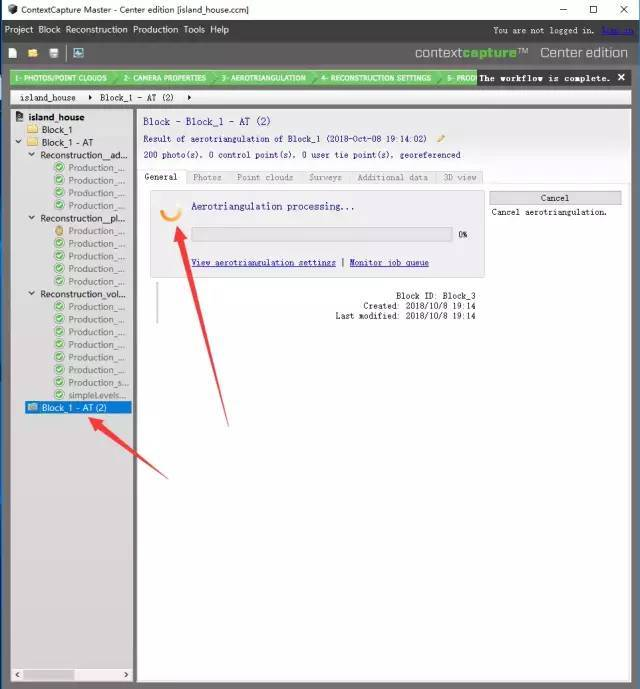
Task: Click the folder icon of Block_1 - AT
Action: 33,142
